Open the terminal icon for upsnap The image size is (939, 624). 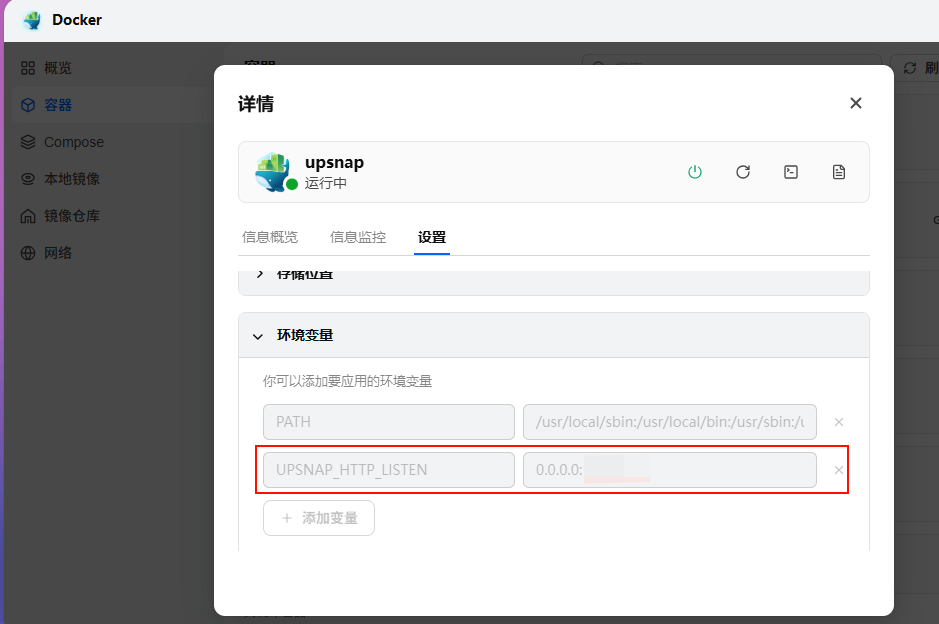click(790, 172)
